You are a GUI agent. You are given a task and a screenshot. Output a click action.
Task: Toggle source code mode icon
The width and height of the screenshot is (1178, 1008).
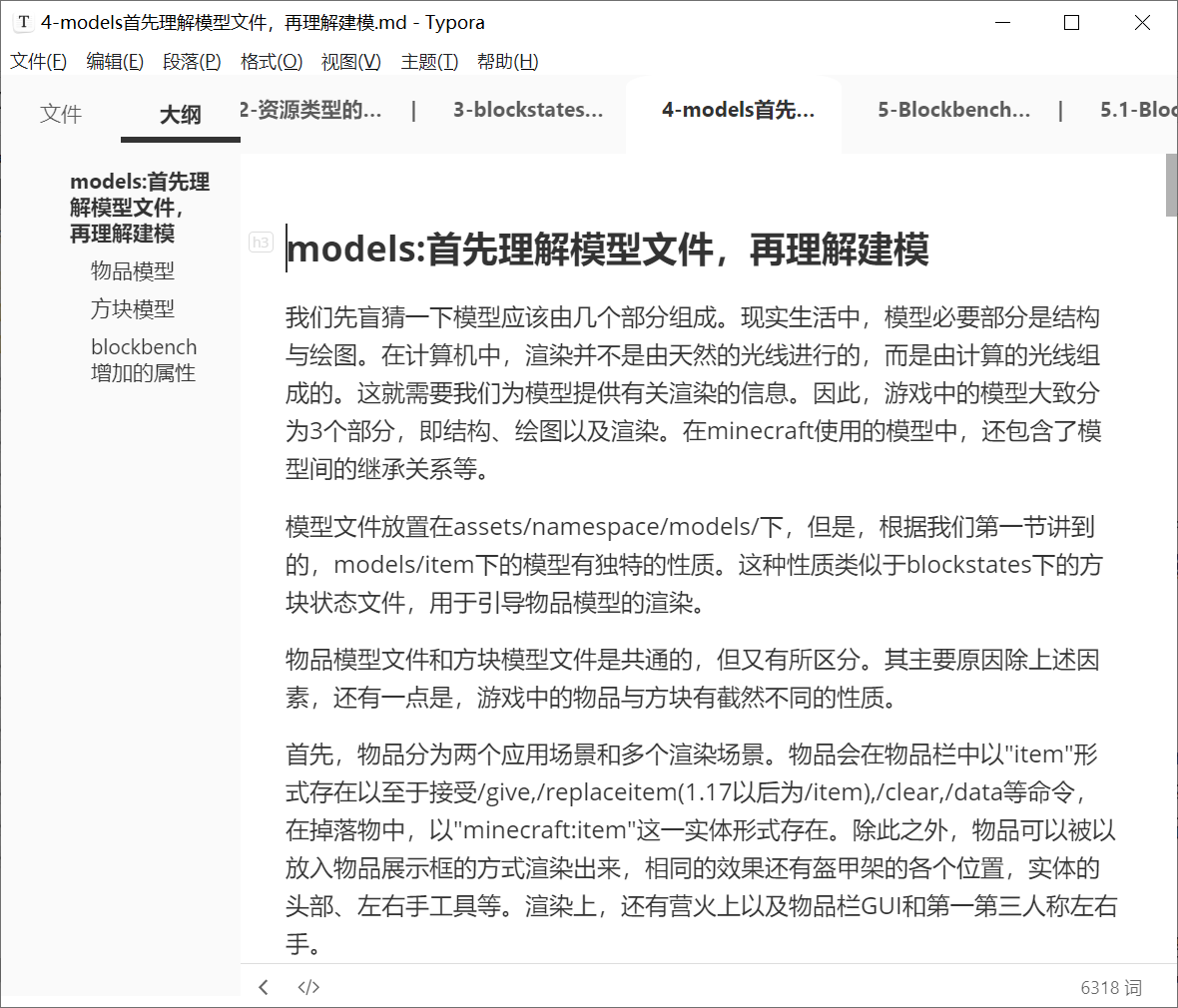(x=308, y=987)
